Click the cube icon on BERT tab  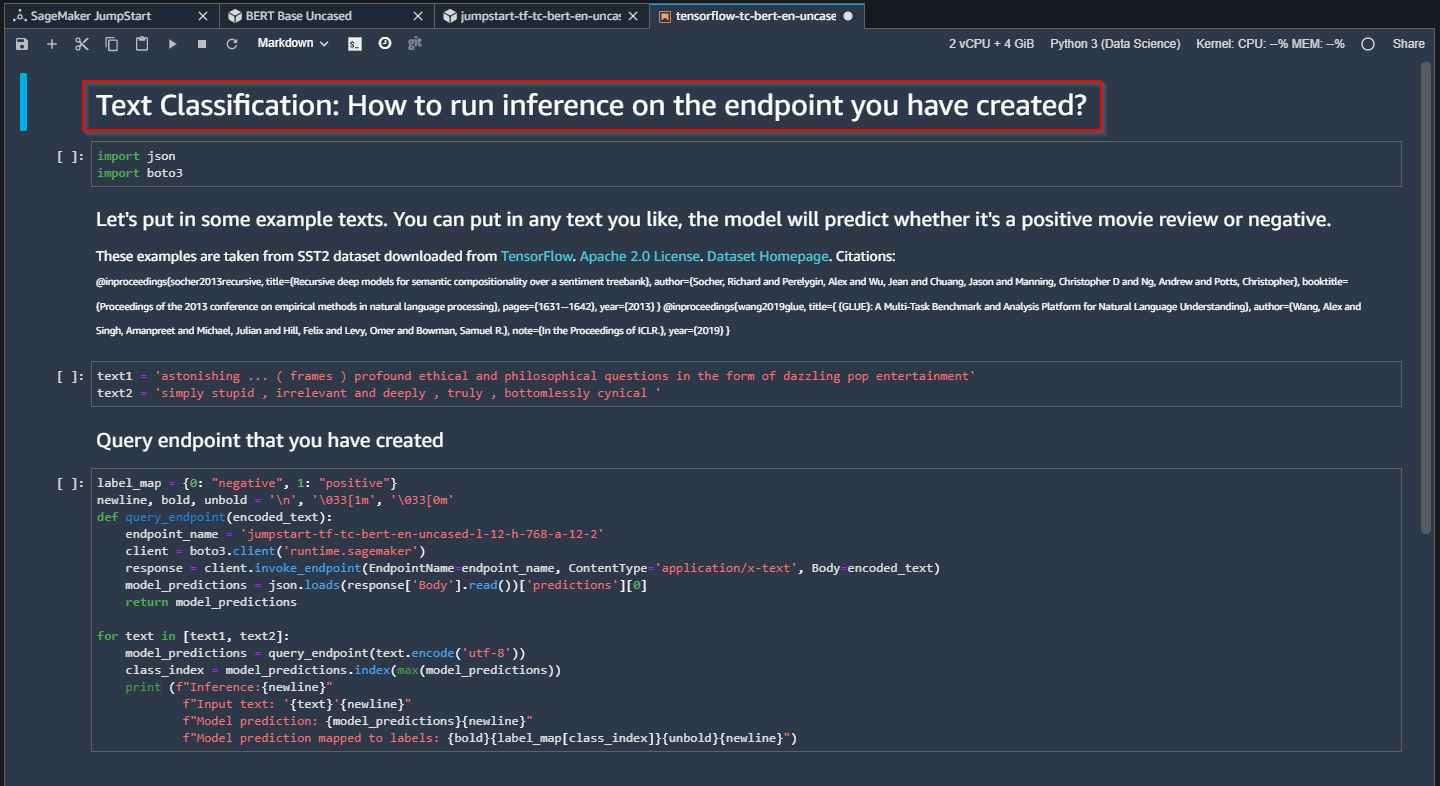click(x=234, y=16)
